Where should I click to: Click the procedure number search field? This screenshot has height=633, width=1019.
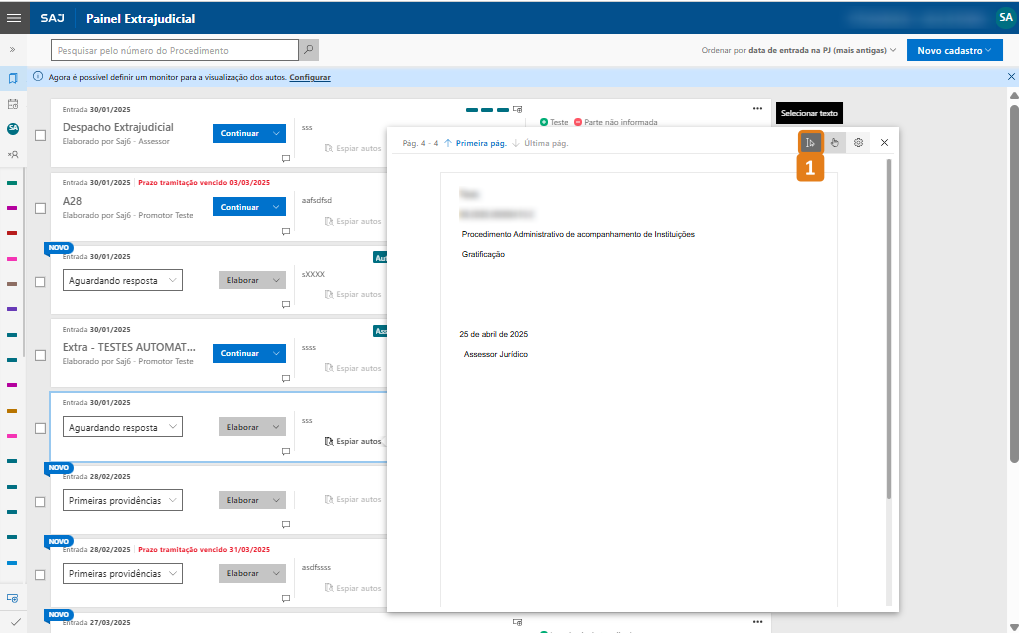pos(174,50)
